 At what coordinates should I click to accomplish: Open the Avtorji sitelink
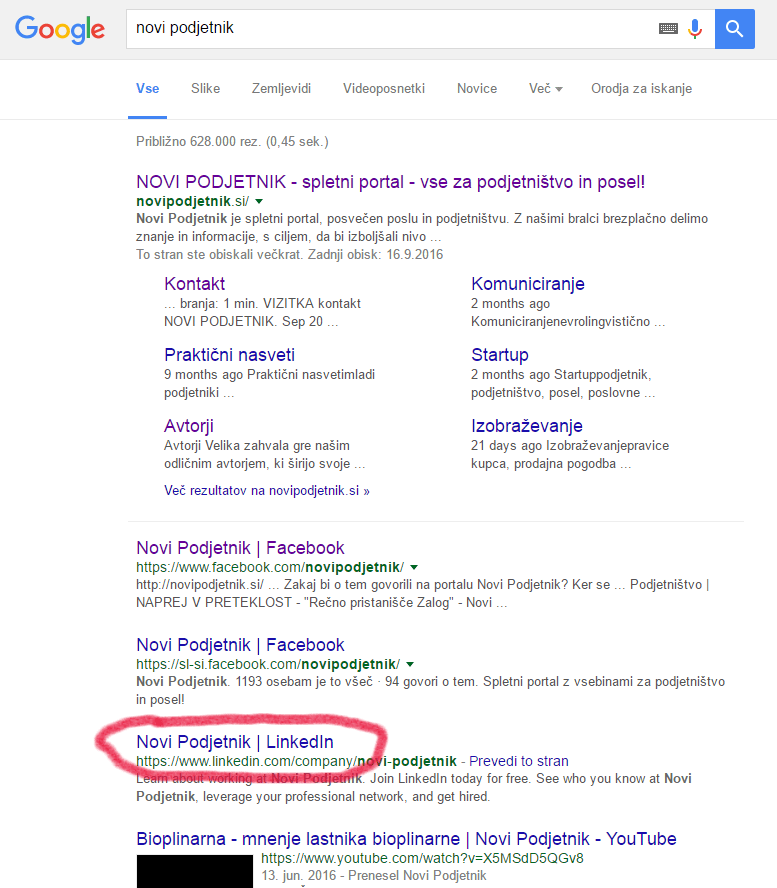[x=189, y=425]
